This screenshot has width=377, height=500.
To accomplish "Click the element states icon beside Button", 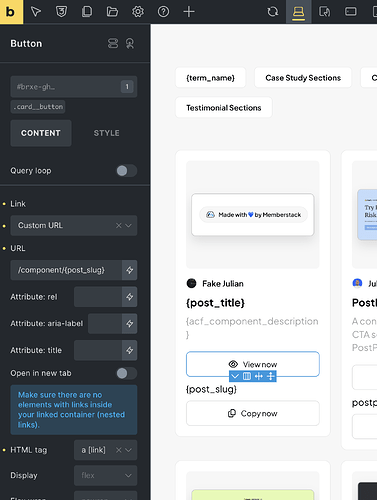I will (113, 43).
